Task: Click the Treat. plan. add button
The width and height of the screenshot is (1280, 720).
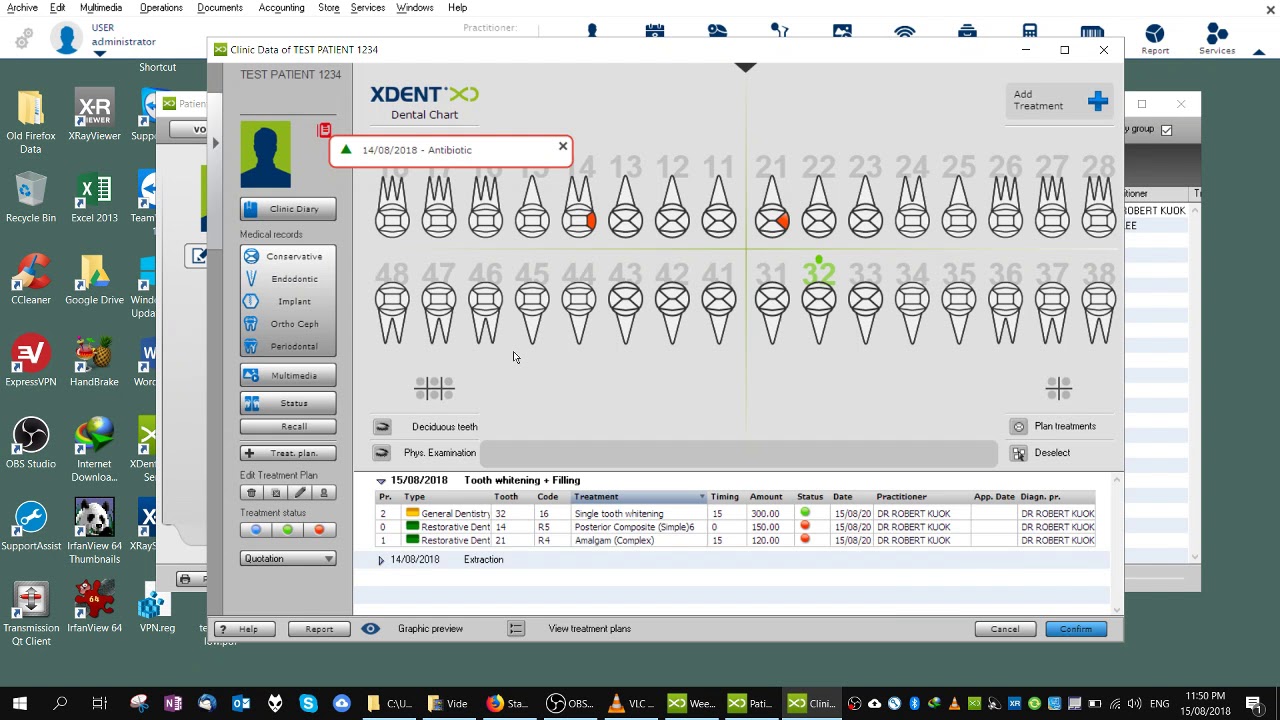Action: [288, 453]
